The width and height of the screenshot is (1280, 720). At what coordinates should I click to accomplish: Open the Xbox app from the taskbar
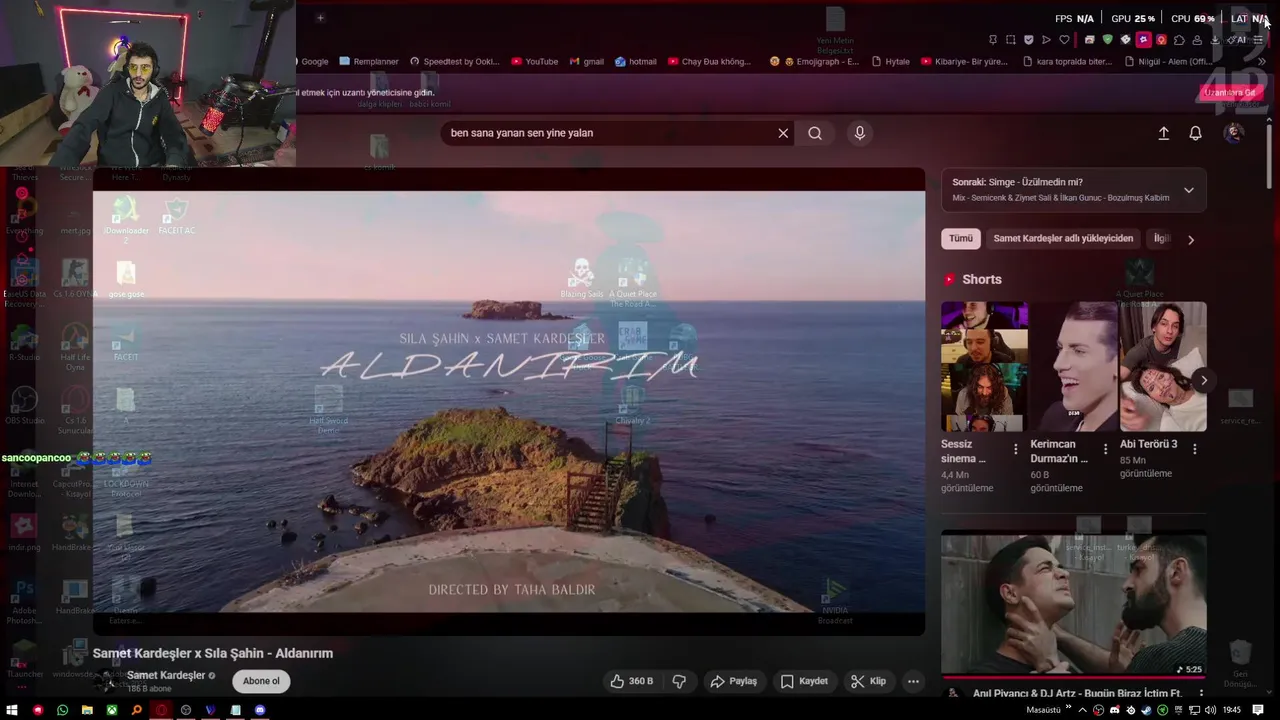coord(112,710)
